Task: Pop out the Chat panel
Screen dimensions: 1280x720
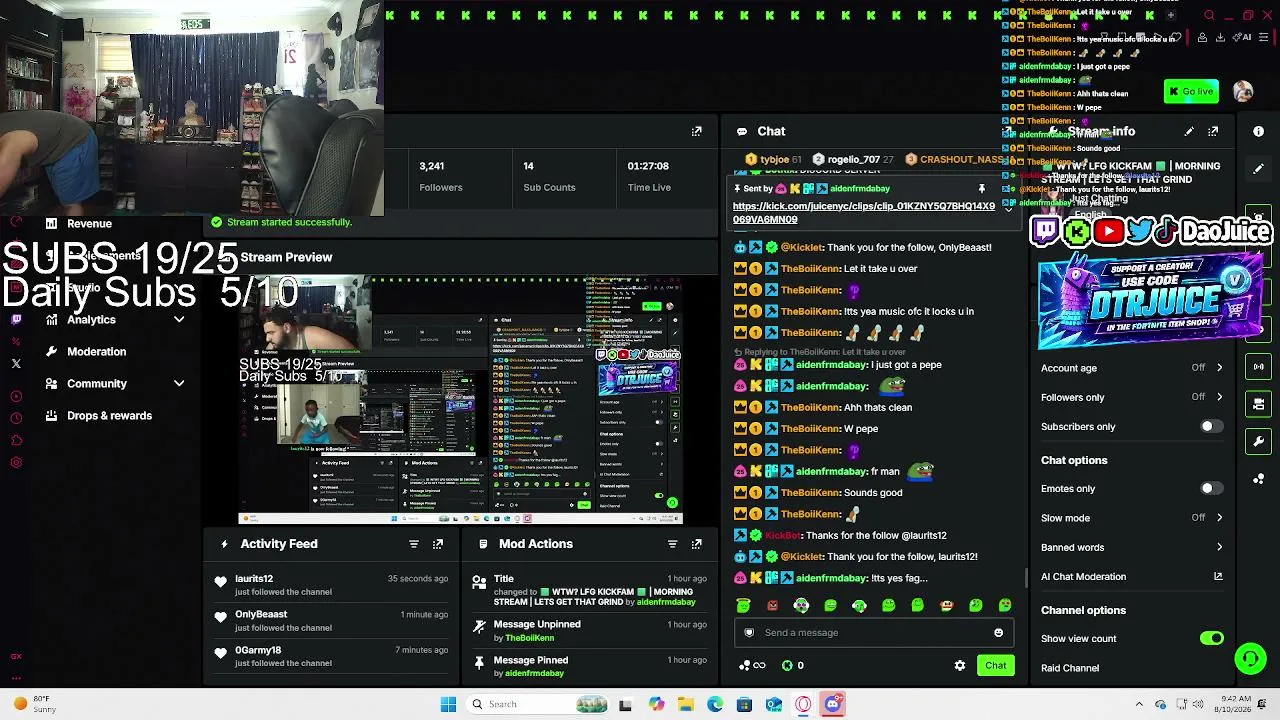Action: click(1008, 131)
